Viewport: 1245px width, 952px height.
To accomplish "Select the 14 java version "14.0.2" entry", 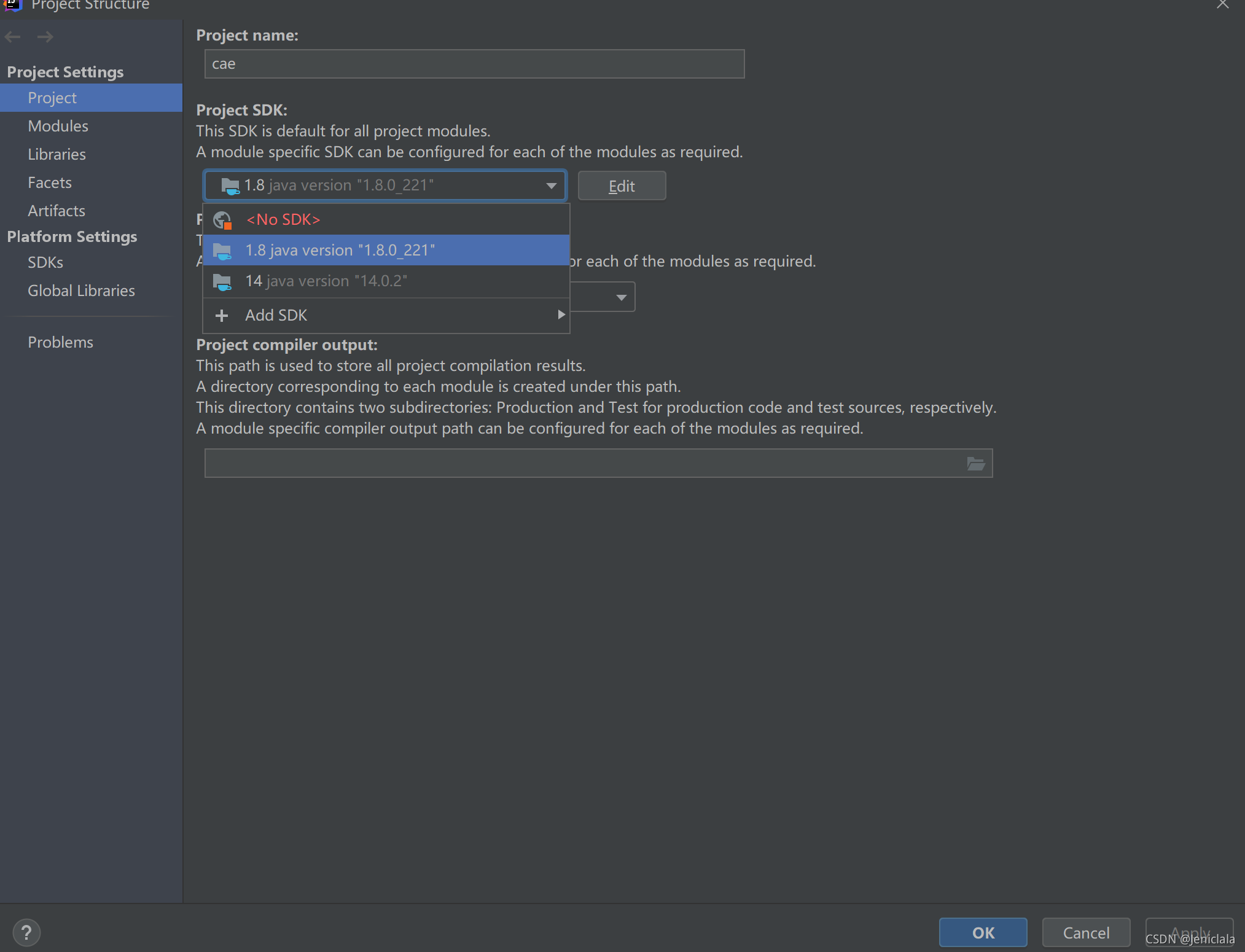I will [326, 281].
